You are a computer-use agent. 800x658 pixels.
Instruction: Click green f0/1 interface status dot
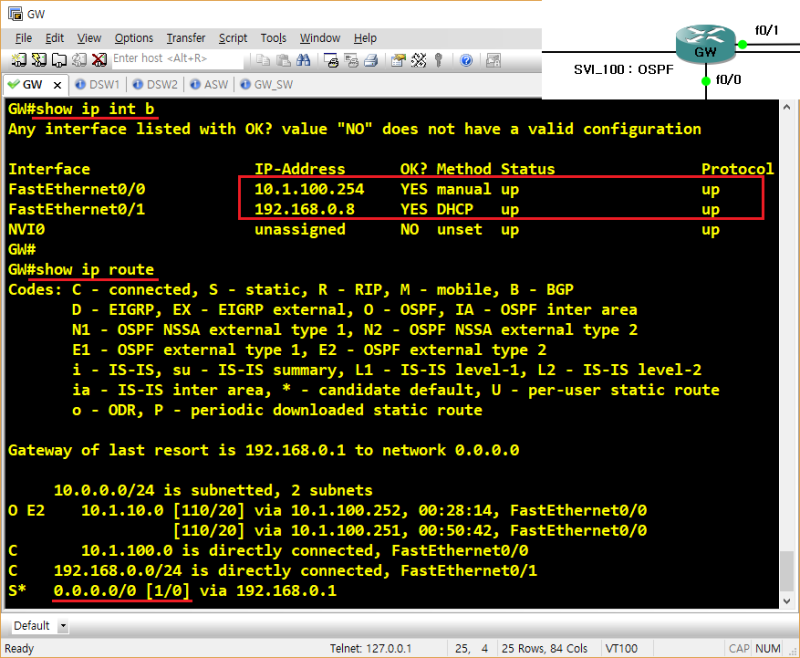[743, 44]
